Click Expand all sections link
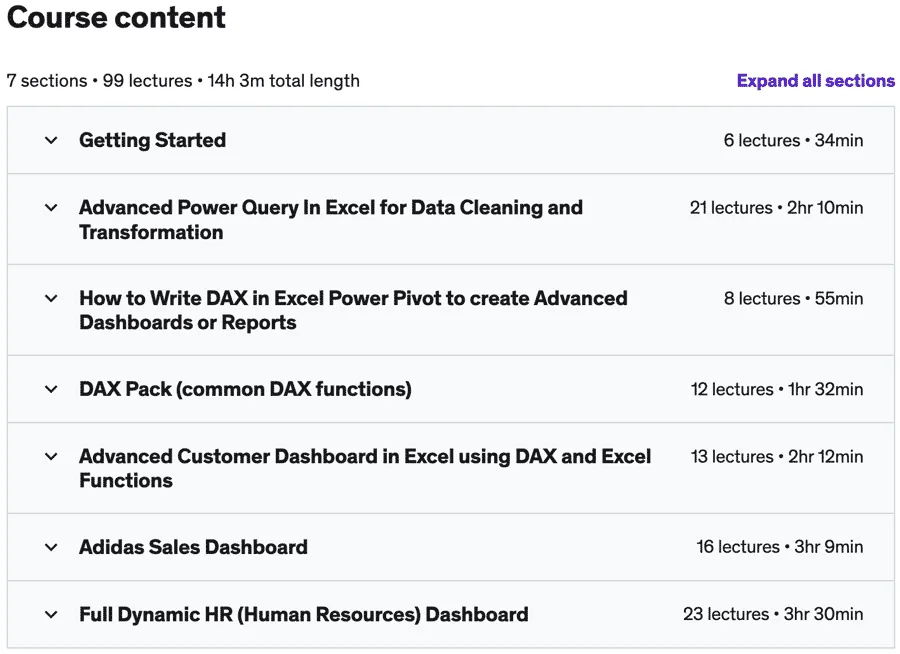Screen dimensions: 900x654 (x=816, y=81)
